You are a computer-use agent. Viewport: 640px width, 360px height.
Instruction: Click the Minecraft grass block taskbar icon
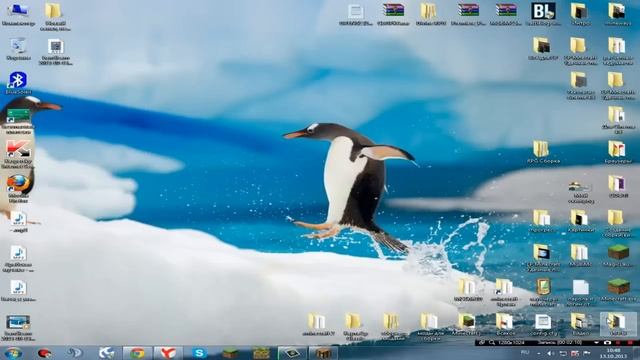pyautogui.click(x=230, y=353)
